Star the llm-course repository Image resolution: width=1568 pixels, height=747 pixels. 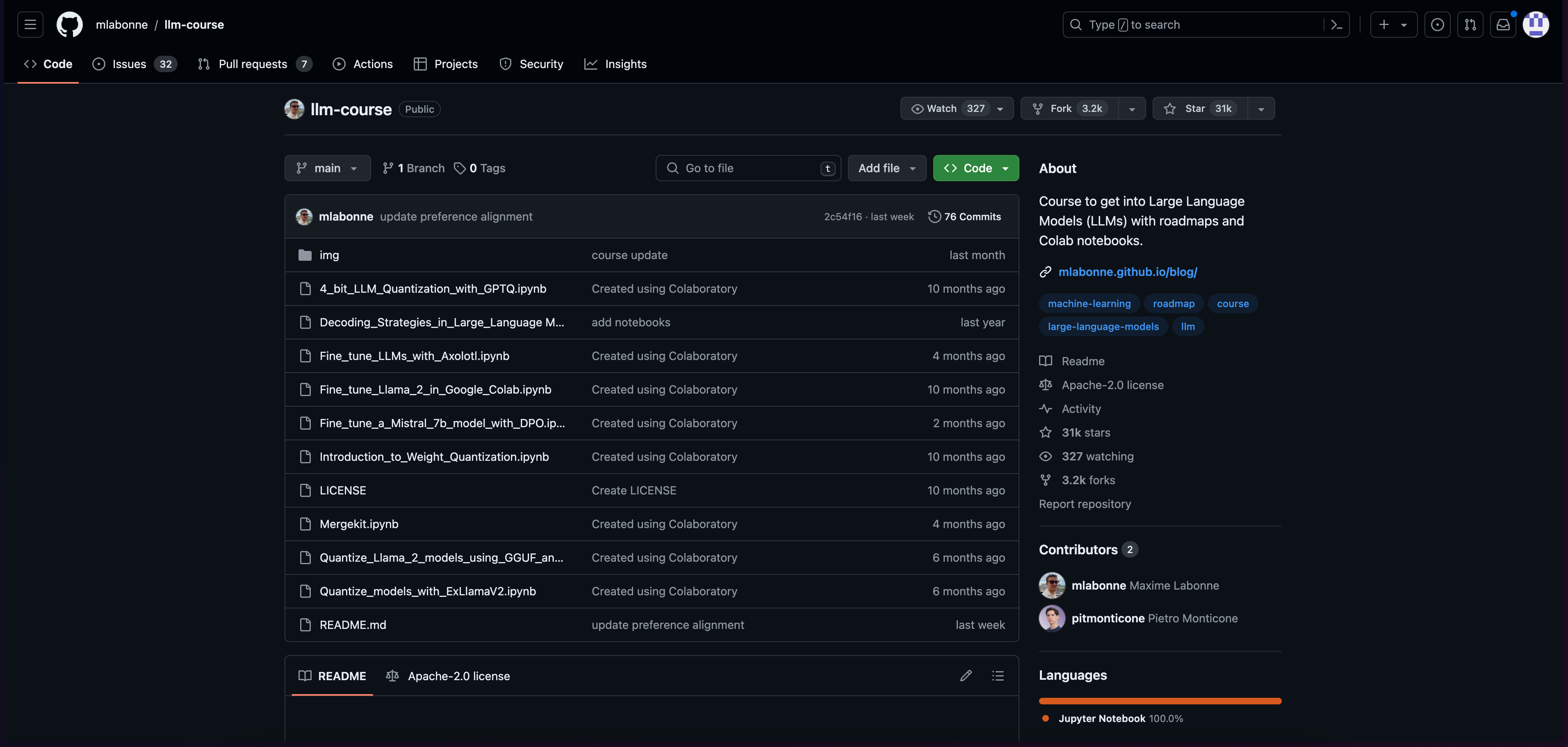tap(1200, 108)
